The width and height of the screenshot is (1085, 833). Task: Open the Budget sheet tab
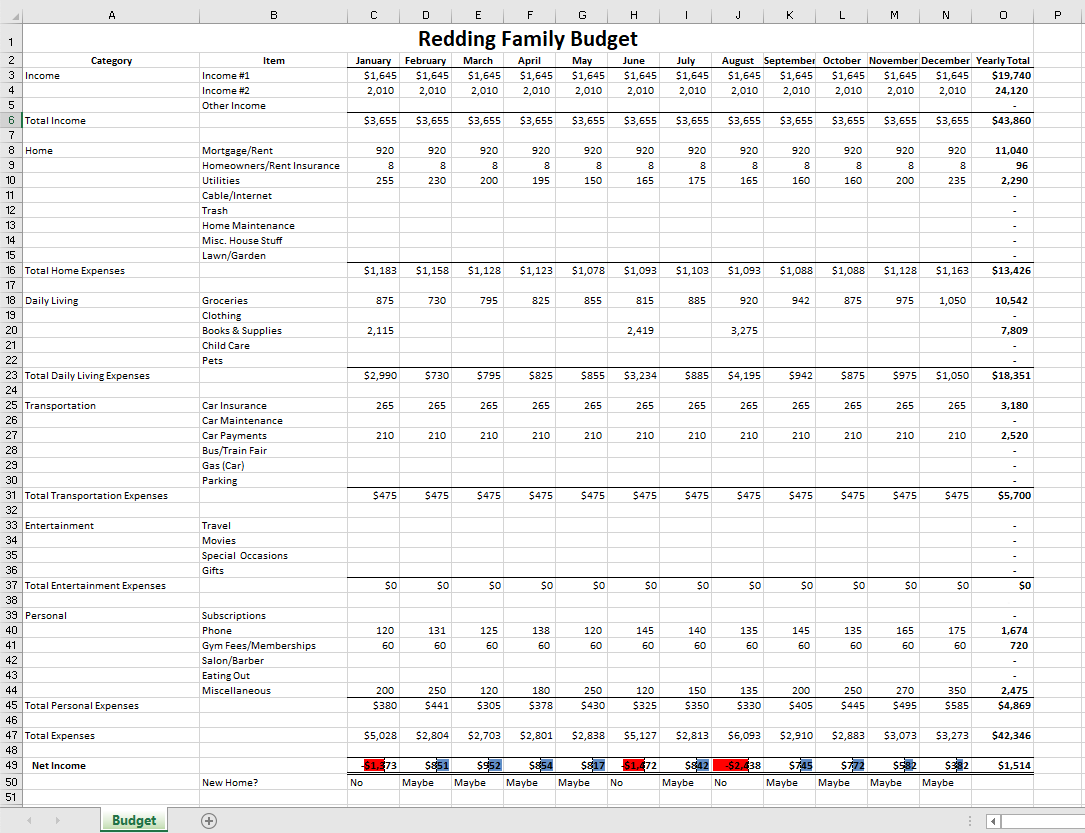pos(134,821)
